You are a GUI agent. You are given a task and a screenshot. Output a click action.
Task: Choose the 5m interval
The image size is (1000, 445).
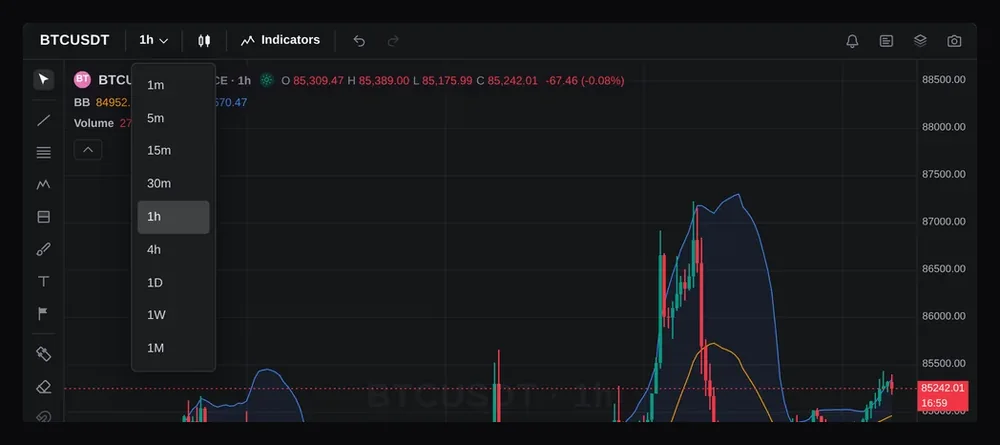click(173, 118)
